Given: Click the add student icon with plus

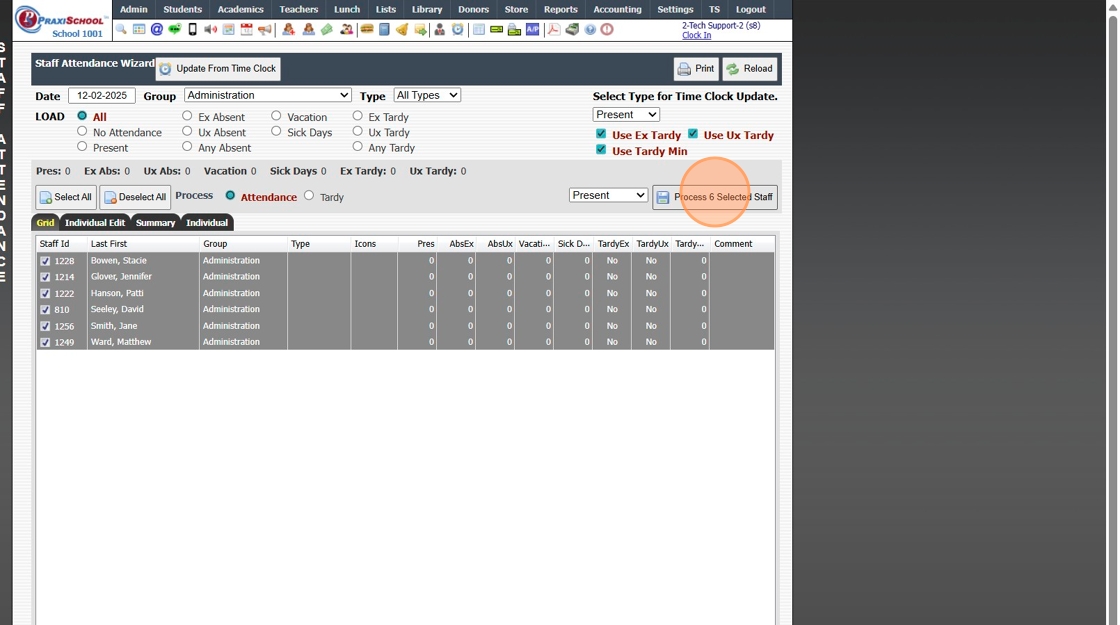Looking at the screenshot, I should [289, 29].
